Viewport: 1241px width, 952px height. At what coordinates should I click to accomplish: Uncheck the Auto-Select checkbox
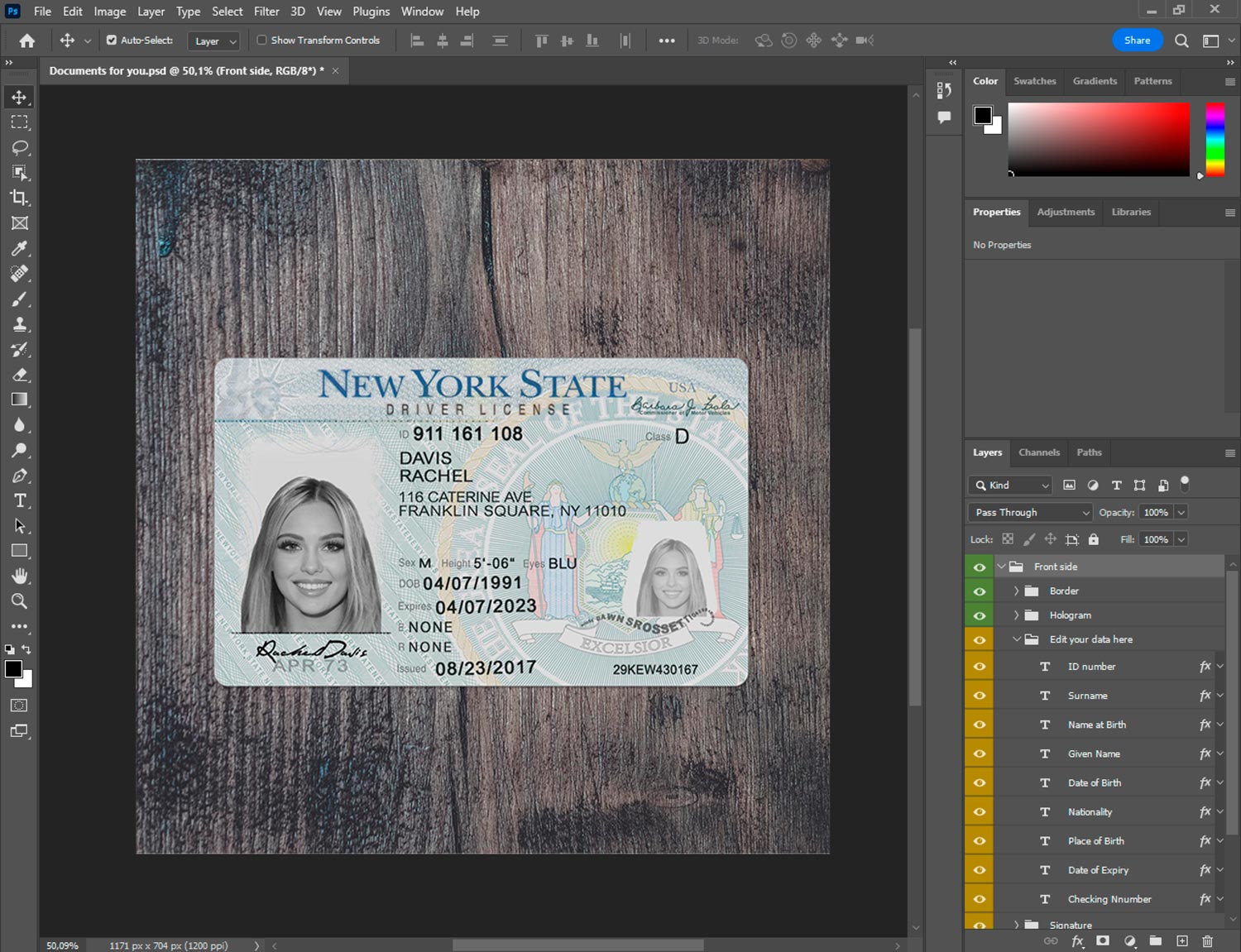112,40
